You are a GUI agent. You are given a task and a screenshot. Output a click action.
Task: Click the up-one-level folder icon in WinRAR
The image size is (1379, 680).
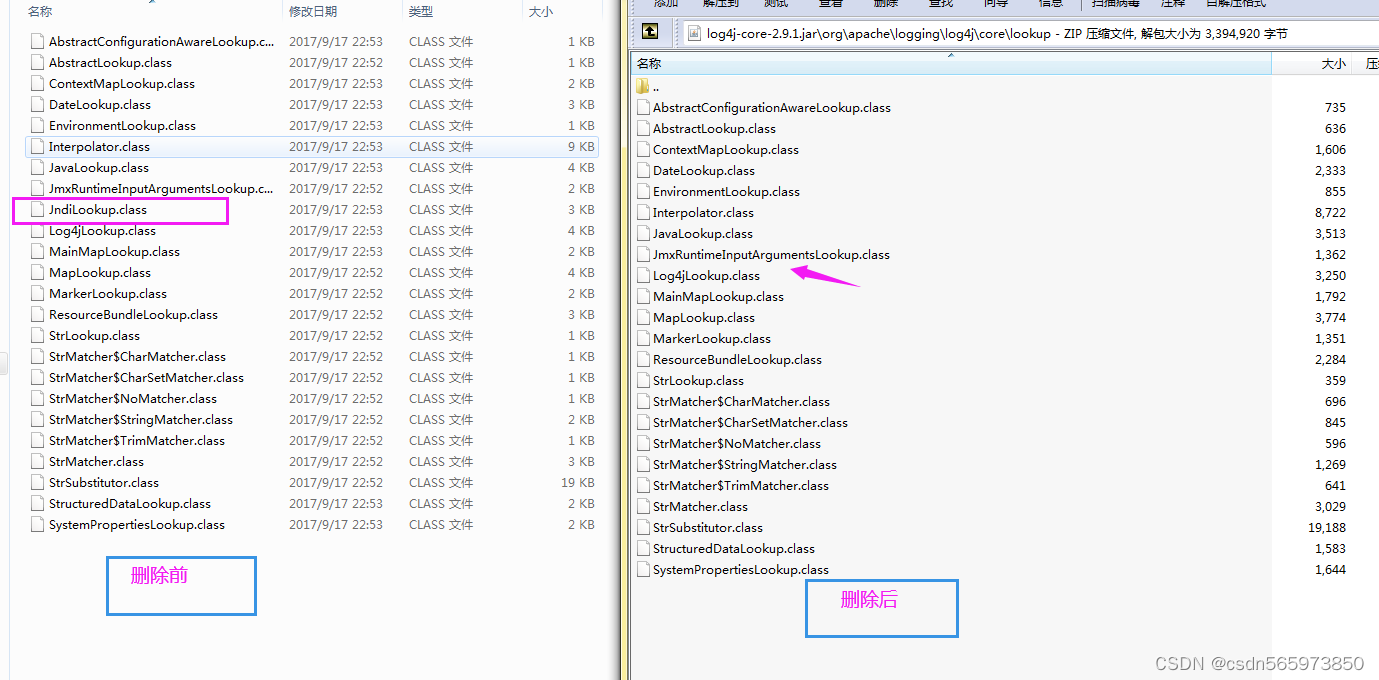[651, 31]
